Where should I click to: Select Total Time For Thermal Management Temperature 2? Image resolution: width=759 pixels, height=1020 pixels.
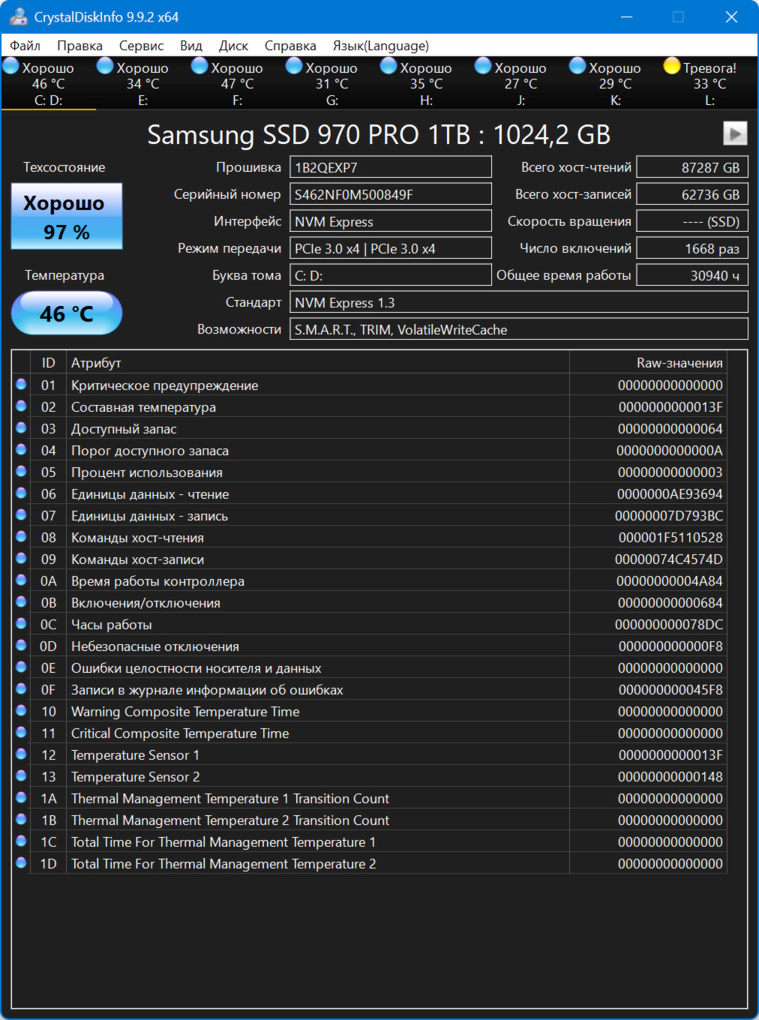point(369,864)
